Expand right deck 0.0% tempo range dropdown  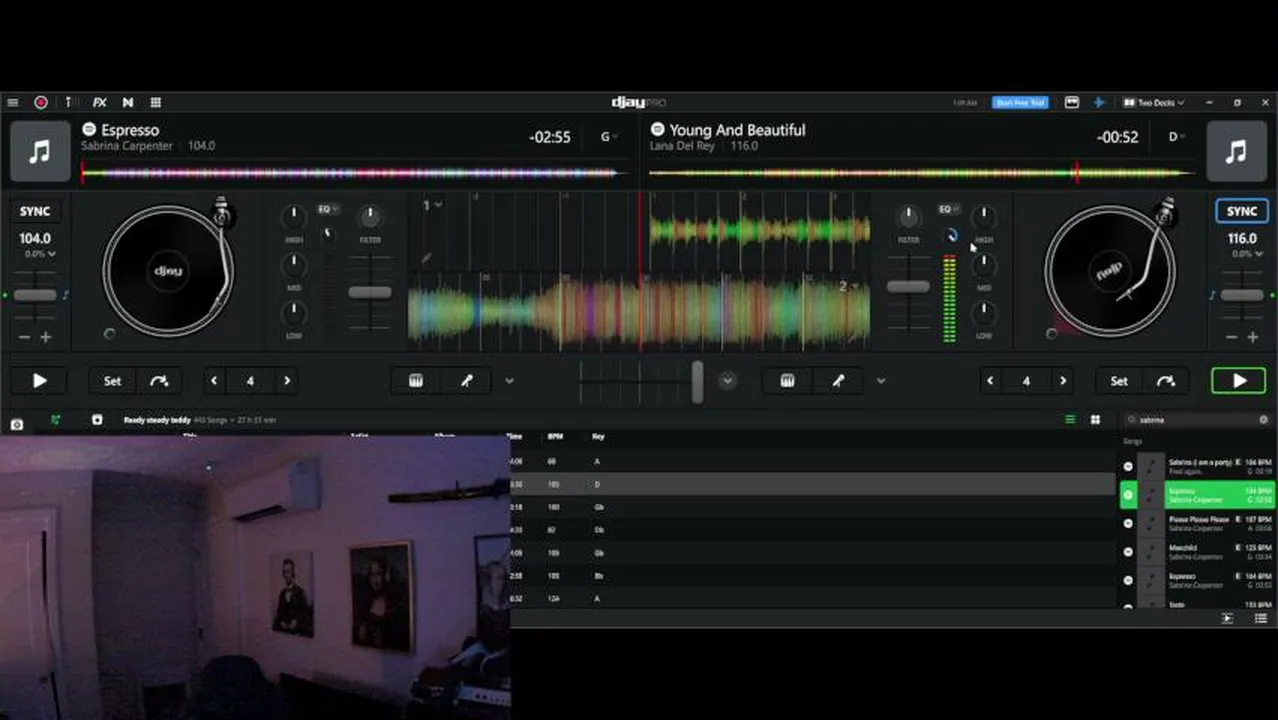1246,254
